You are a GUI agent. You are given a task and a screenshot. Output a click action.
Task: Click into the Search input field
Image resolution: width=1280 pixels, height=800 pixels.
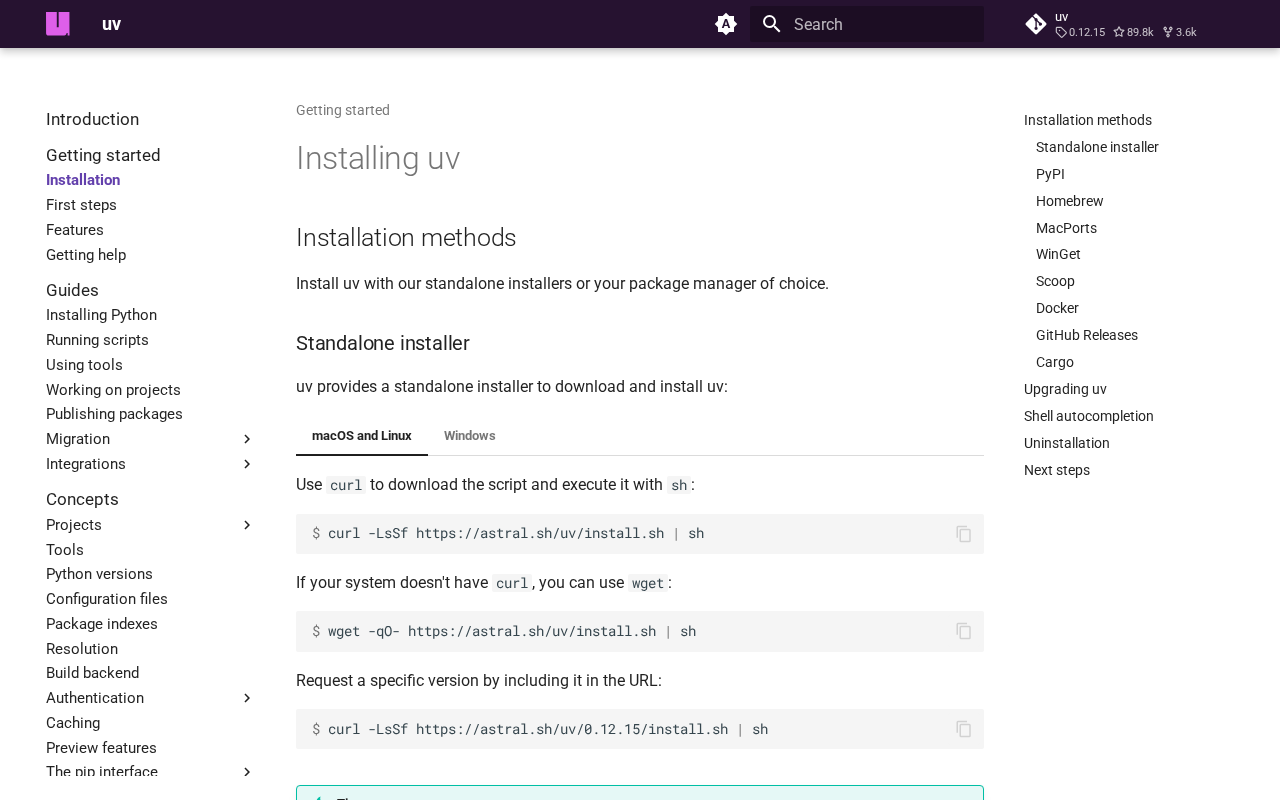[867, 24]
